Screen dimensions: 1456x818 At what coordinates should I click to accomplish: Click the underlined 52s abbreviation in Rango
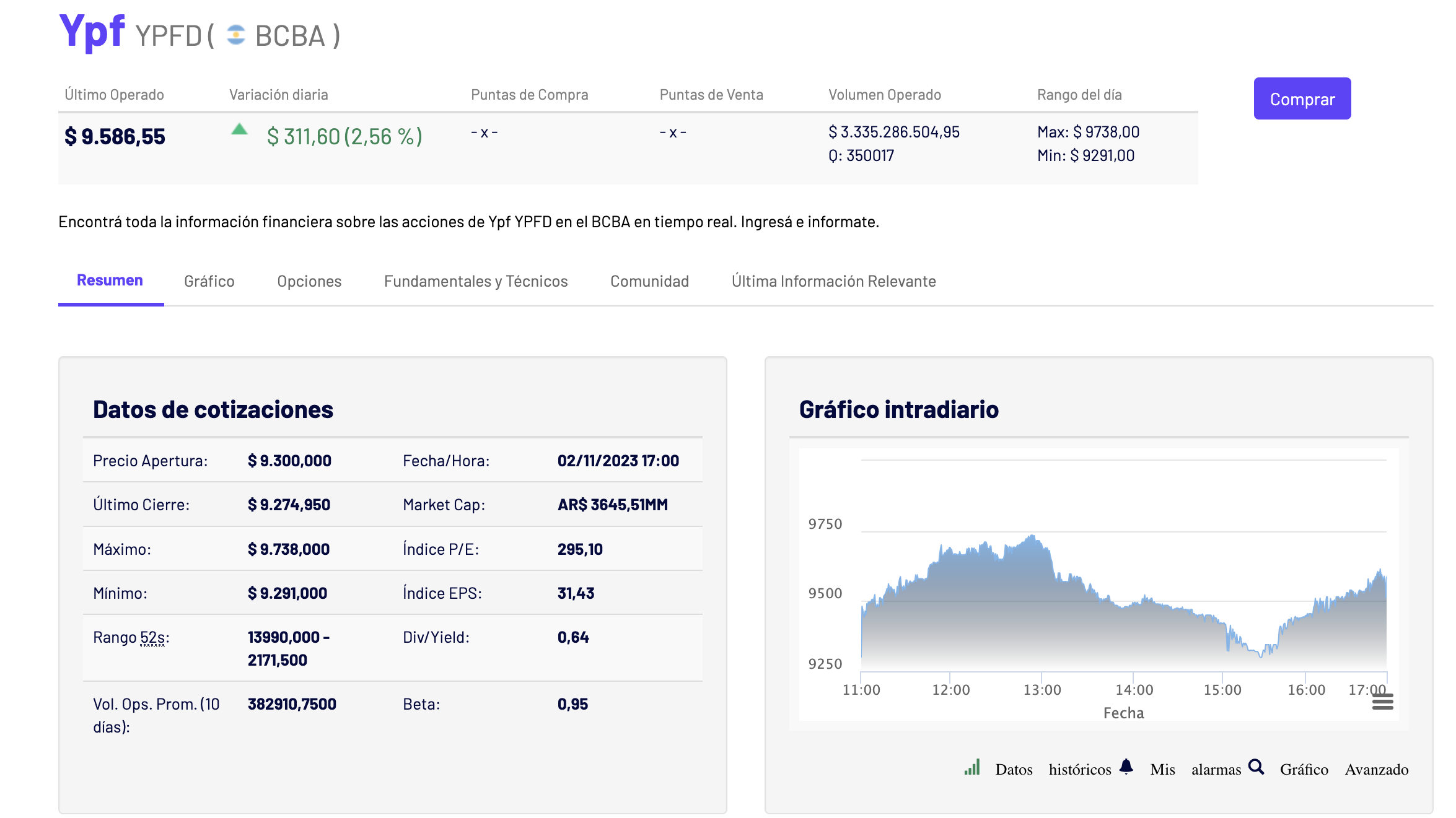(x=152, y=637)
